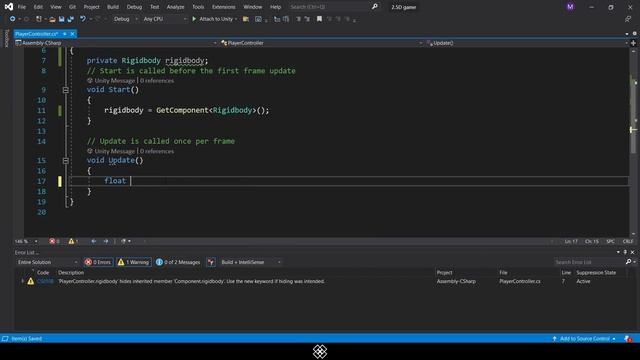
Task: Pin the PlayerController.cs tab
Action: click(x=64, y=34)
